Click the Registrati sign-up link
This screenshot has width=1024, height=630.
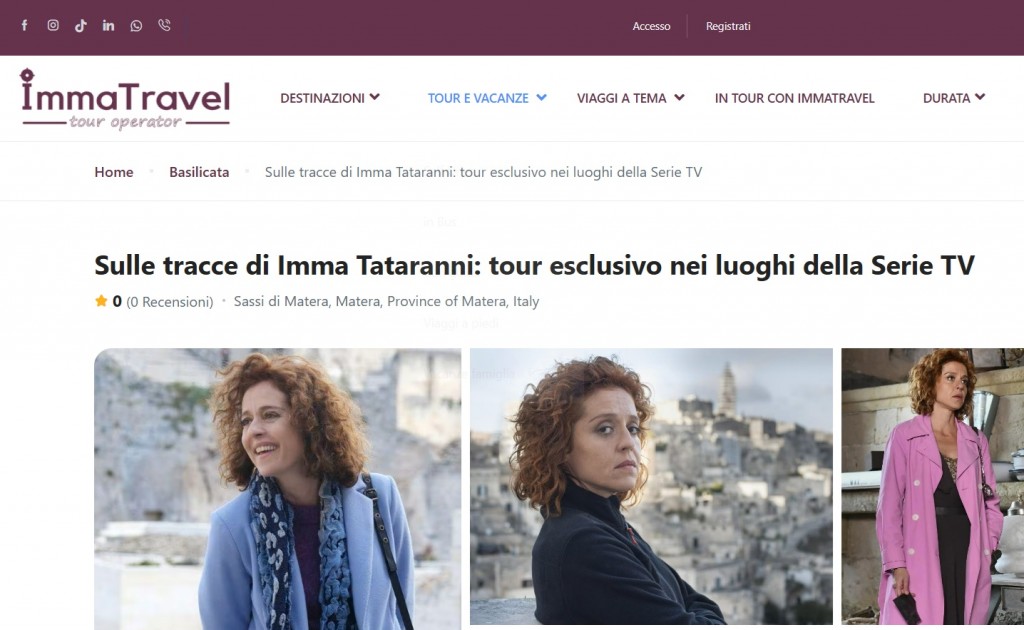point(728,26)
